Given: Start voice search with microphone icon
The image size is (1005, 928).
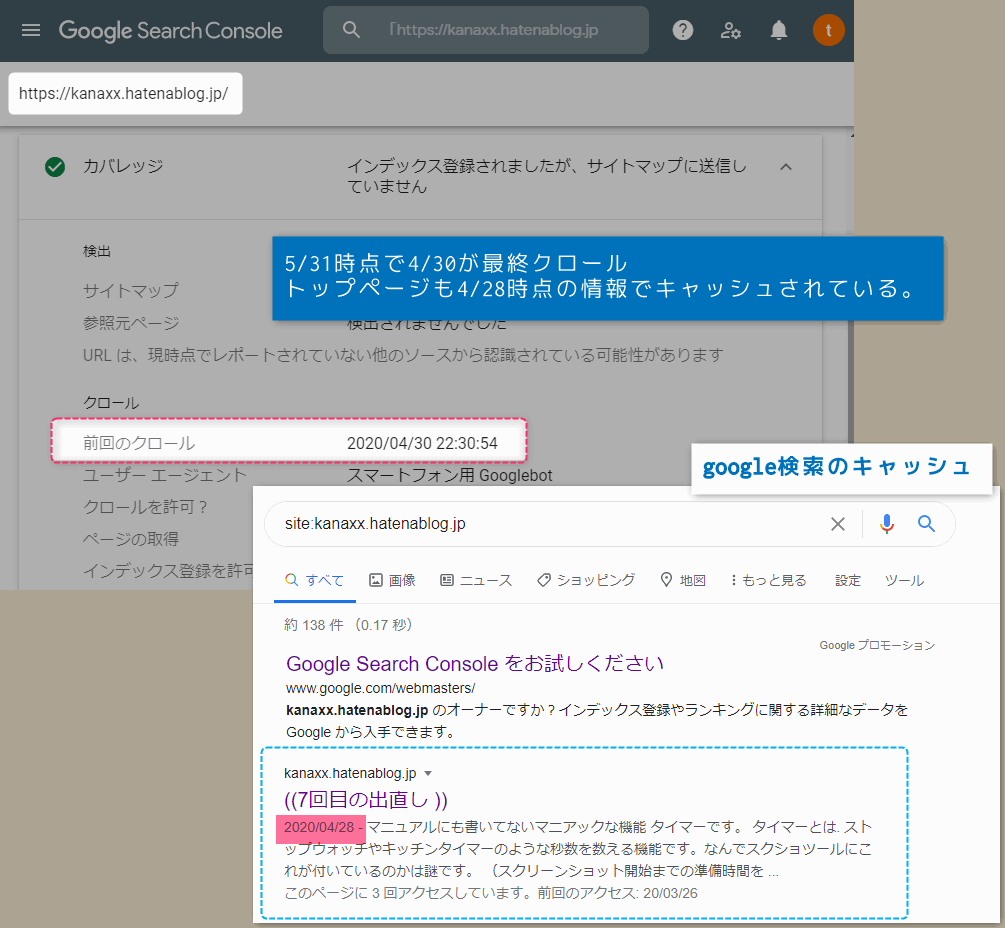Looking at the screenshot, I should 887,524.
